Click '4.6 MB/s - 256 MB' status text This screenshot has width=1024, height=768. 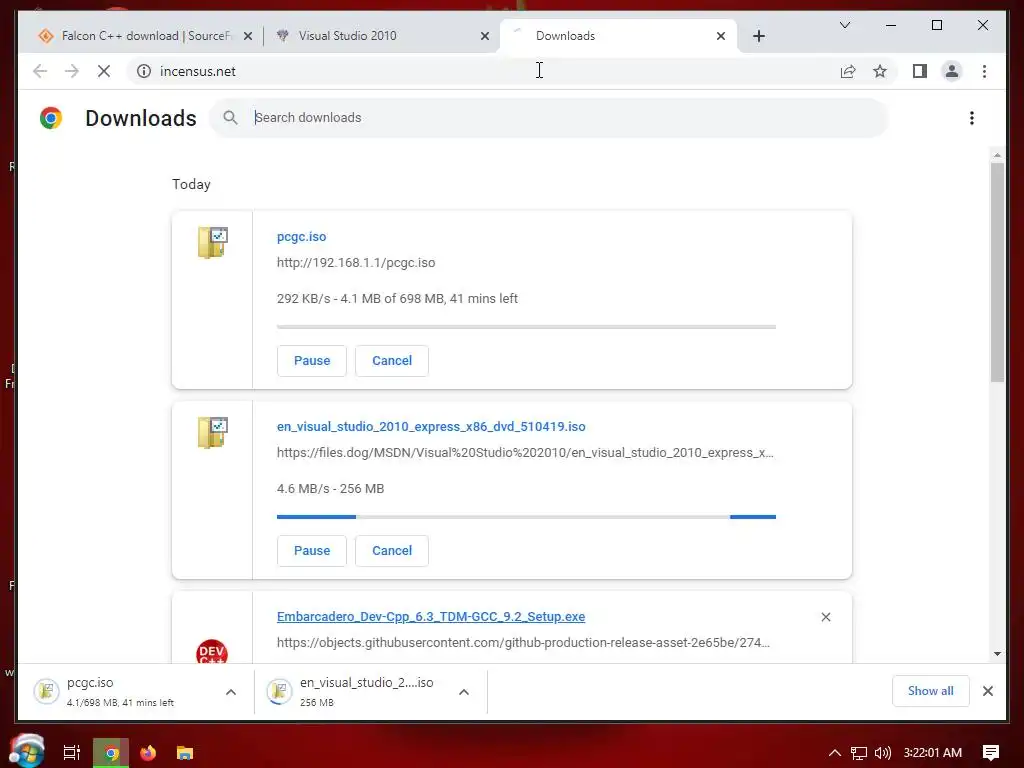point(330,488)
